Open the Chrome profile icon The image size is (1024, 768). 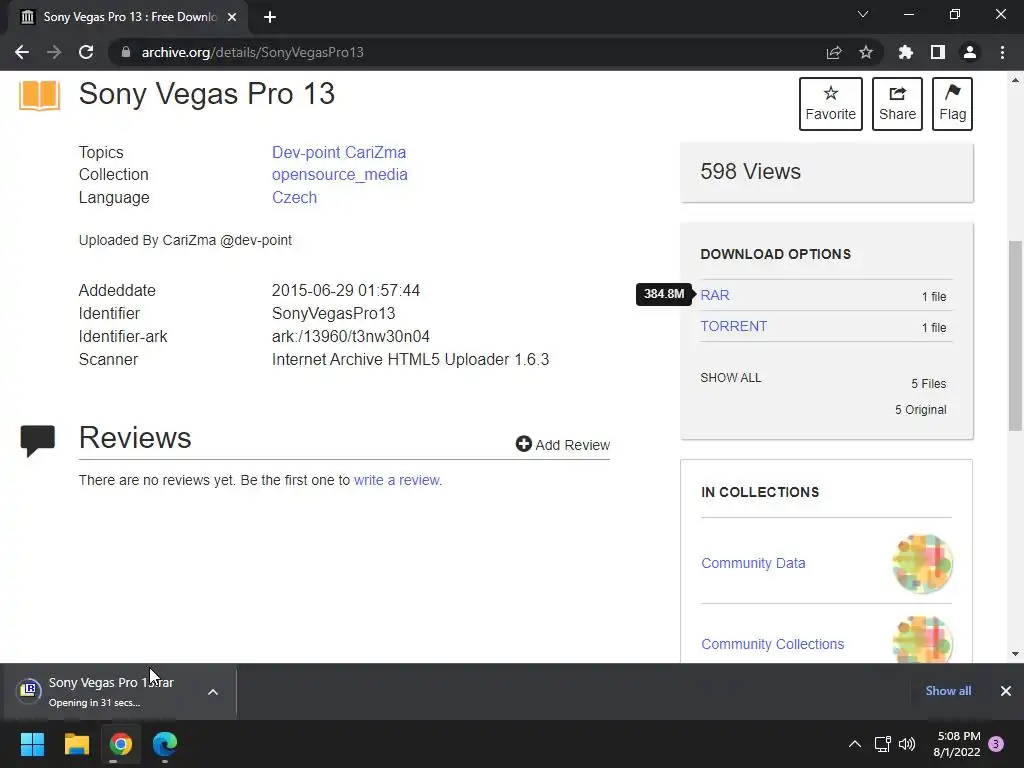(x=970, y=52)
